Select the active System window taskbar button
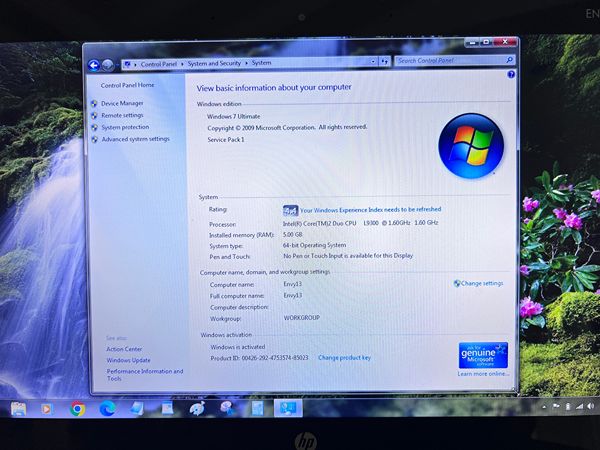 [288, 408]
